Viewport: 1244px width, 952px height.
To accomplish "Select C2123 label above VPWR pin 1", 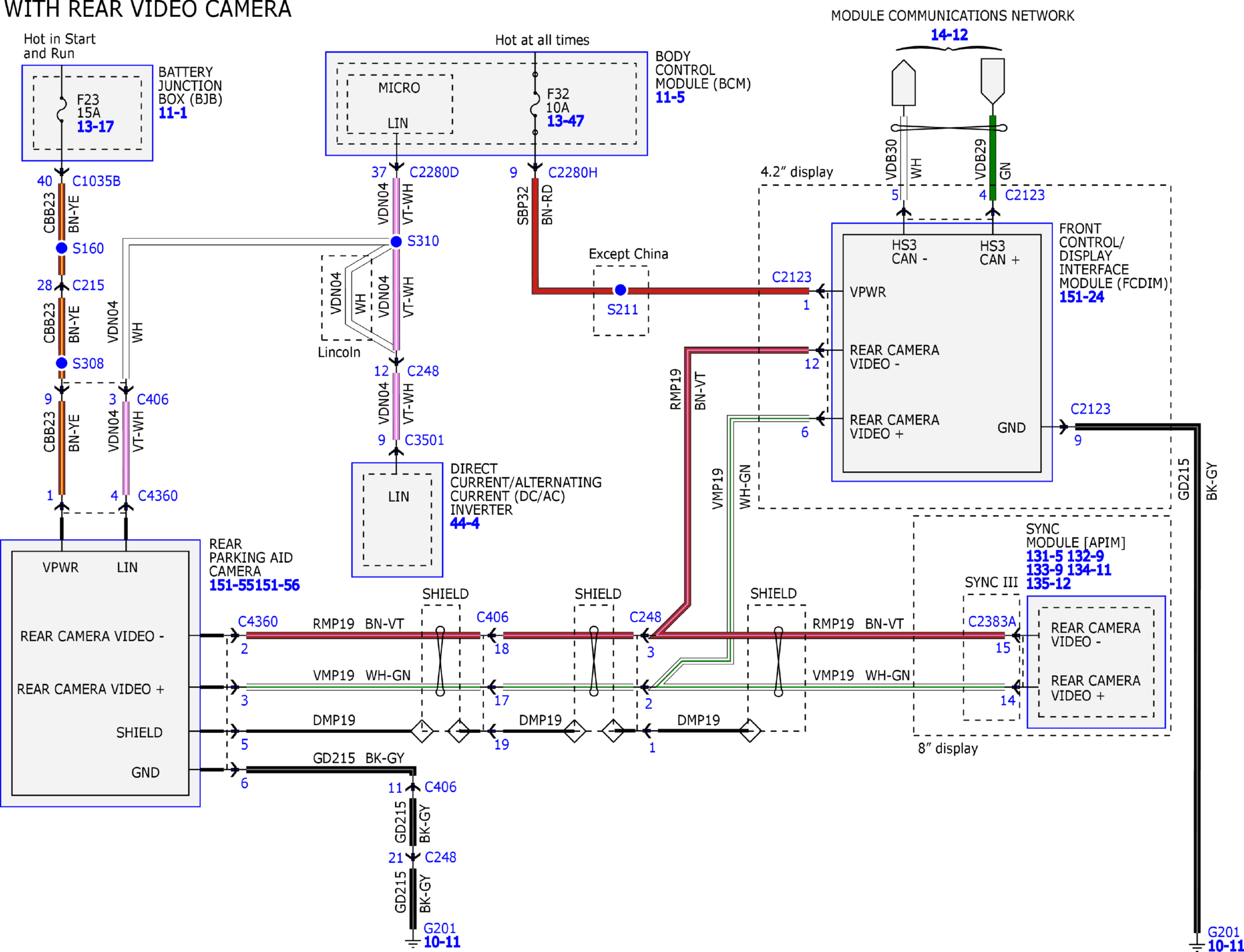I will (x=791, y=277).
